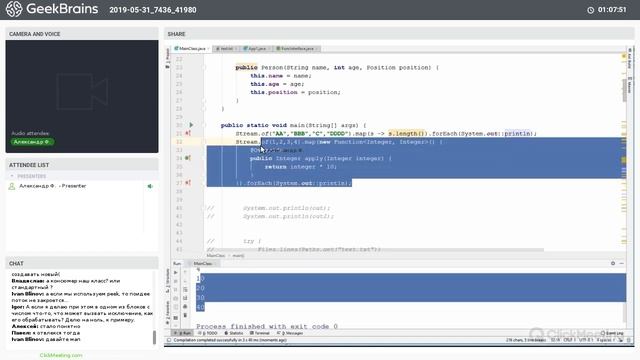Switch to the FuncInterface.java editor tab
The image size is (640, 360).
pyautogui.click(x=297, y=49)
